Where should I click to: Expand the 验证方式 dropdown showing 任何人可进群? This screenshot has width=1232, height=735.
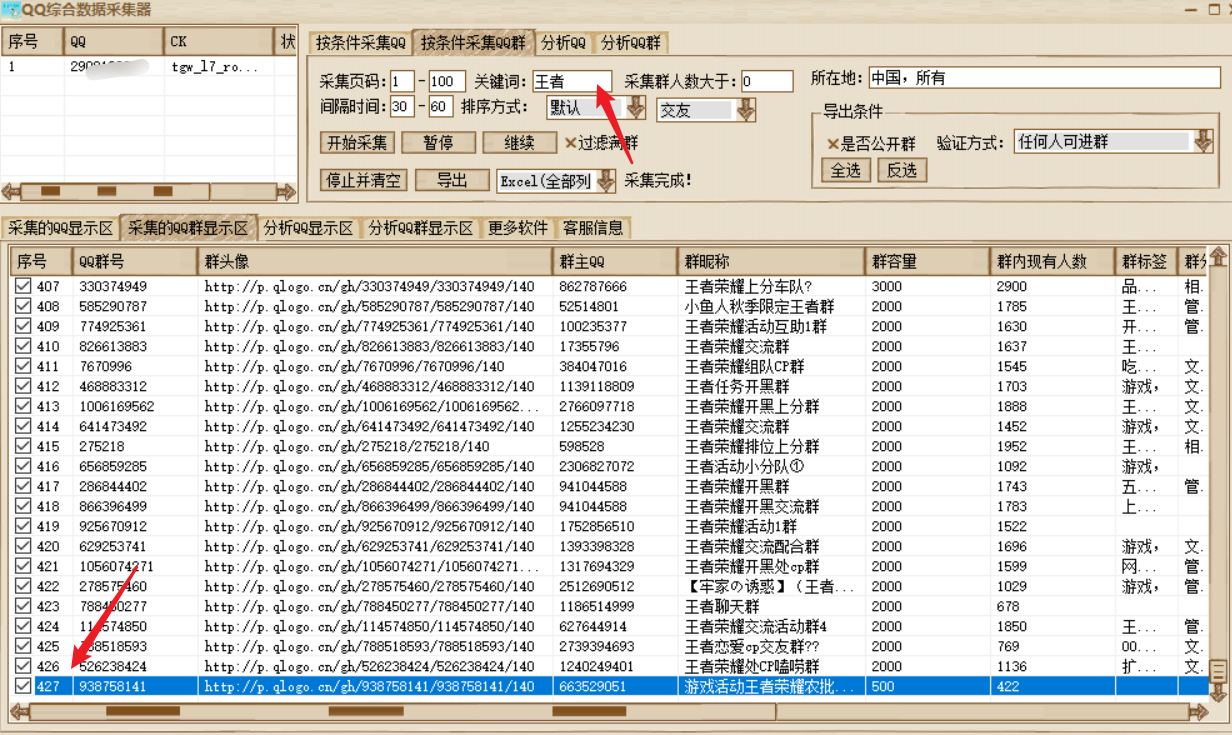coord(1203,142)
